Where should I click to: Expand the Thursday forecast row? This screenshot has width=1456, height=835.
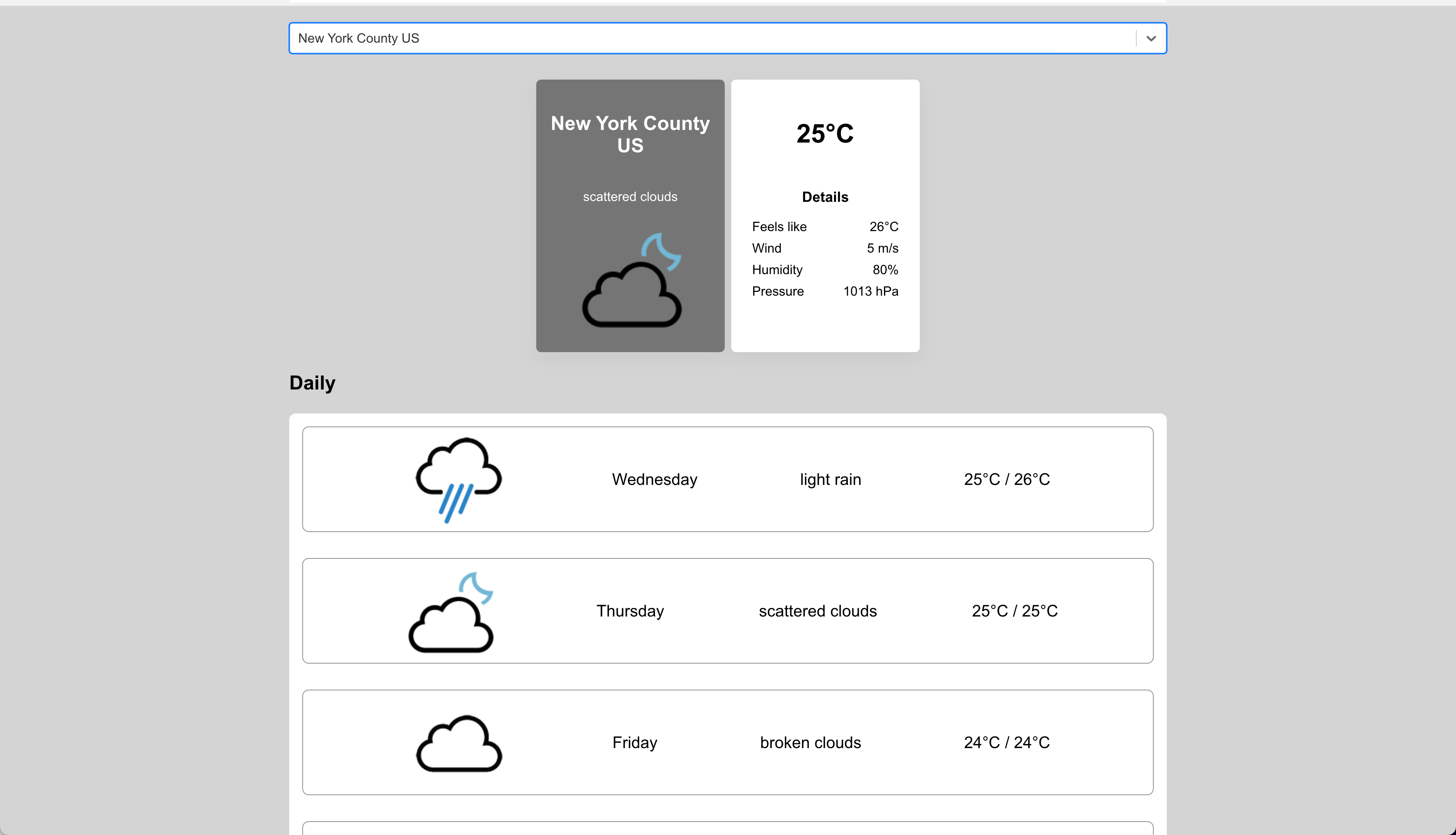(727, 611)
